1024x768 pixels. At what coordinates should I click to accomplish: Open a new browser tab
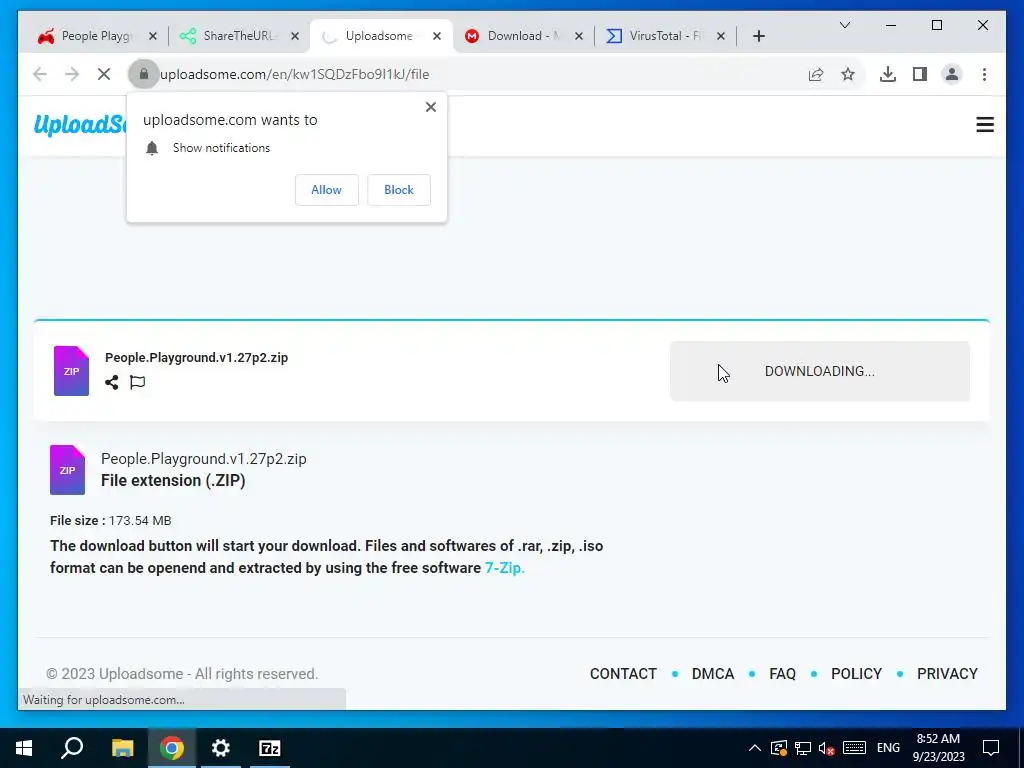(758, 36)
